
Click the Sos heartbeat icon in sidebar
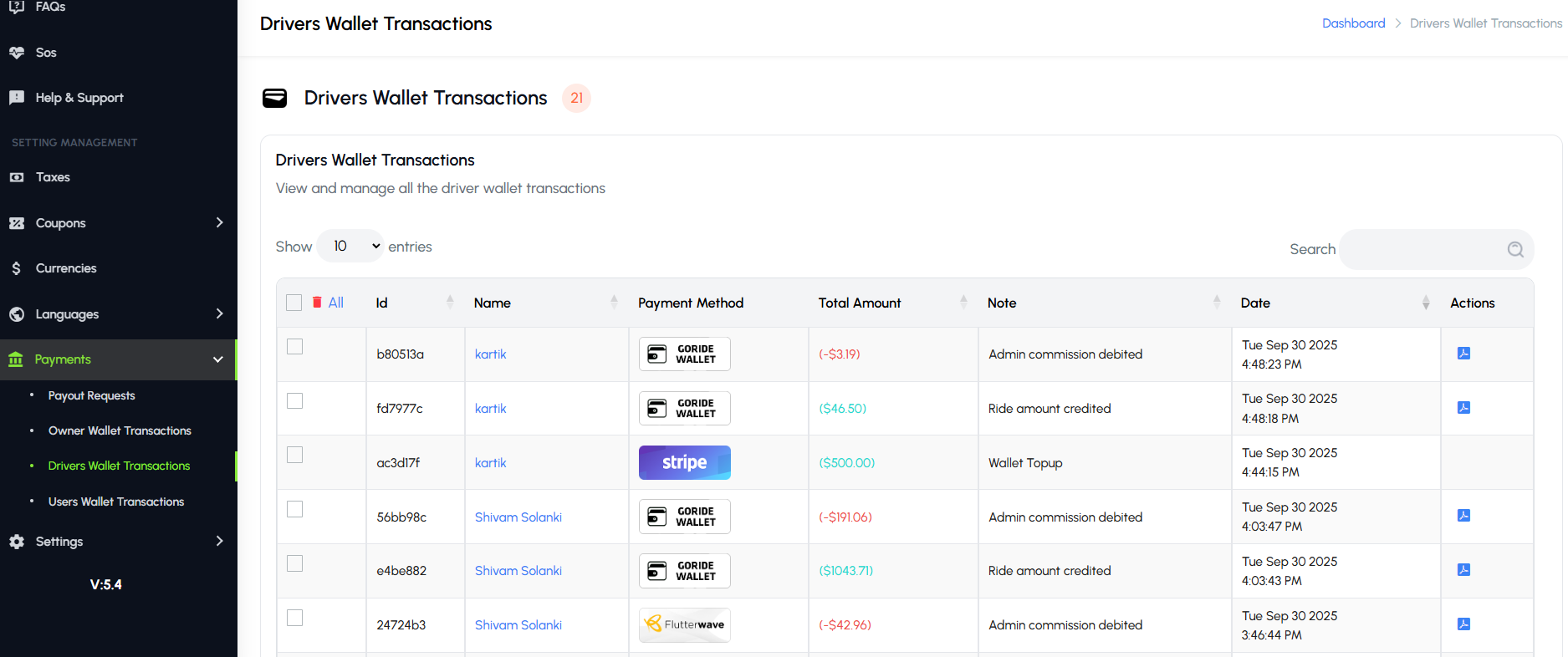click(x=17, y=53)
